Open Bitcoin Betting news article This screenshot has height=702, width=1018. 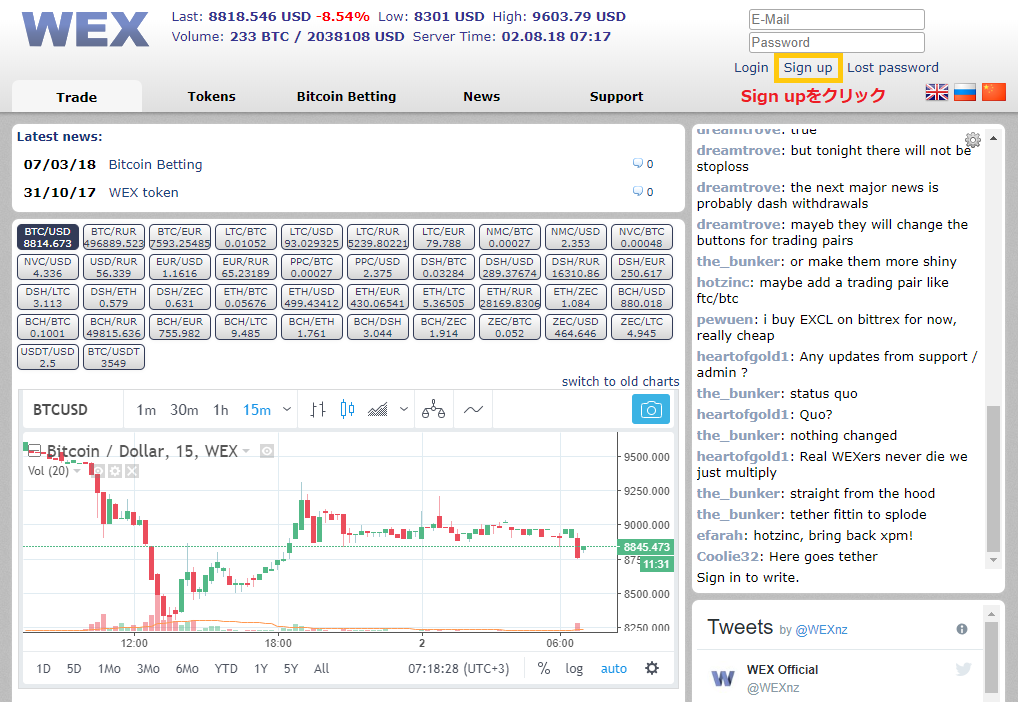155,164
